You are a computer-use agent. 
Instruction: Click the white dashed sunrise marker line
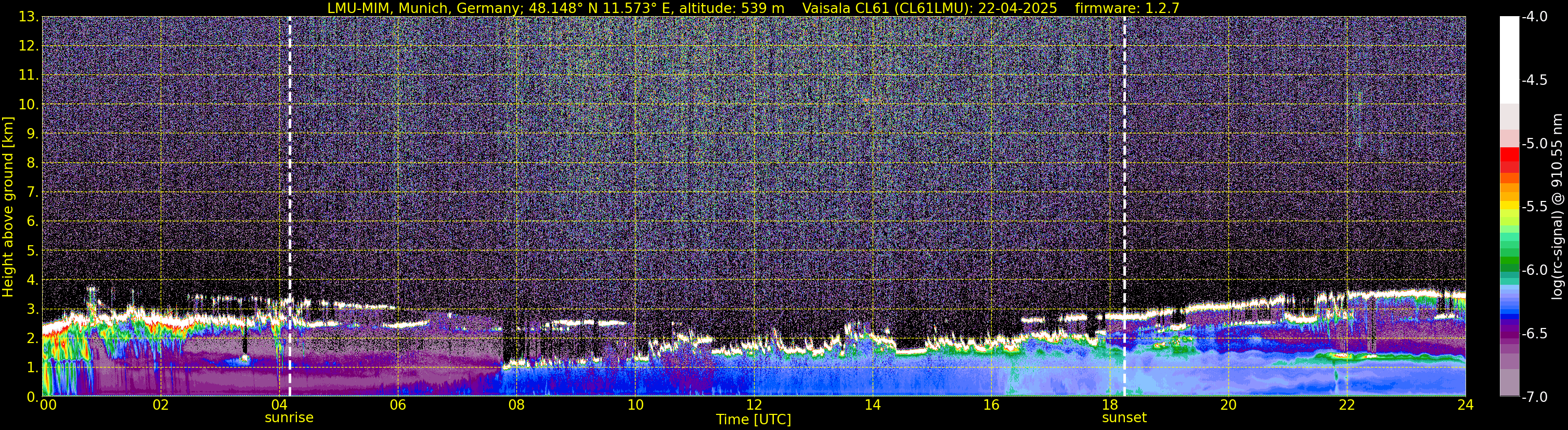[290, 207]
